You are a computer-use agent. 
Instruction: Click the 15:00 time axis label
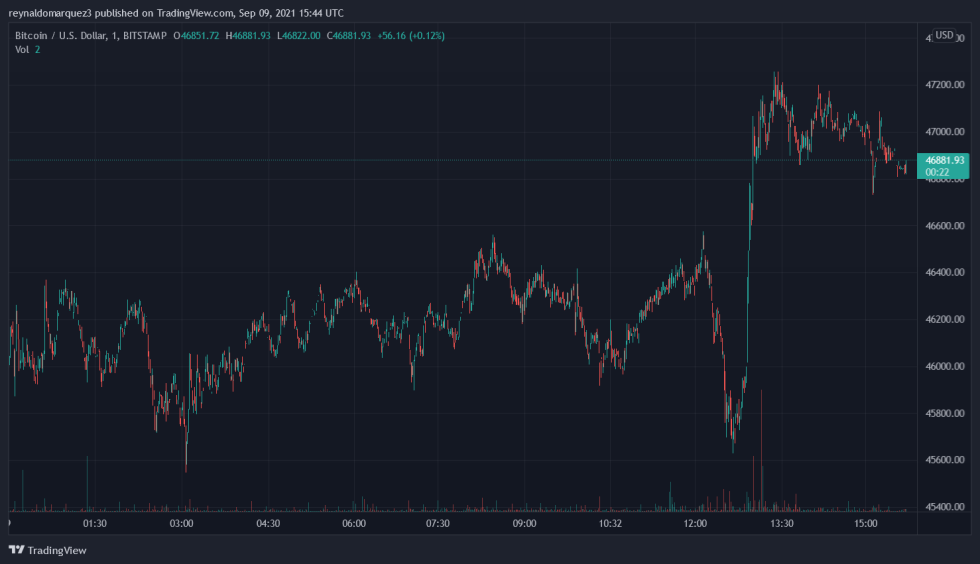pyautogui.click(x=866, y=523)
